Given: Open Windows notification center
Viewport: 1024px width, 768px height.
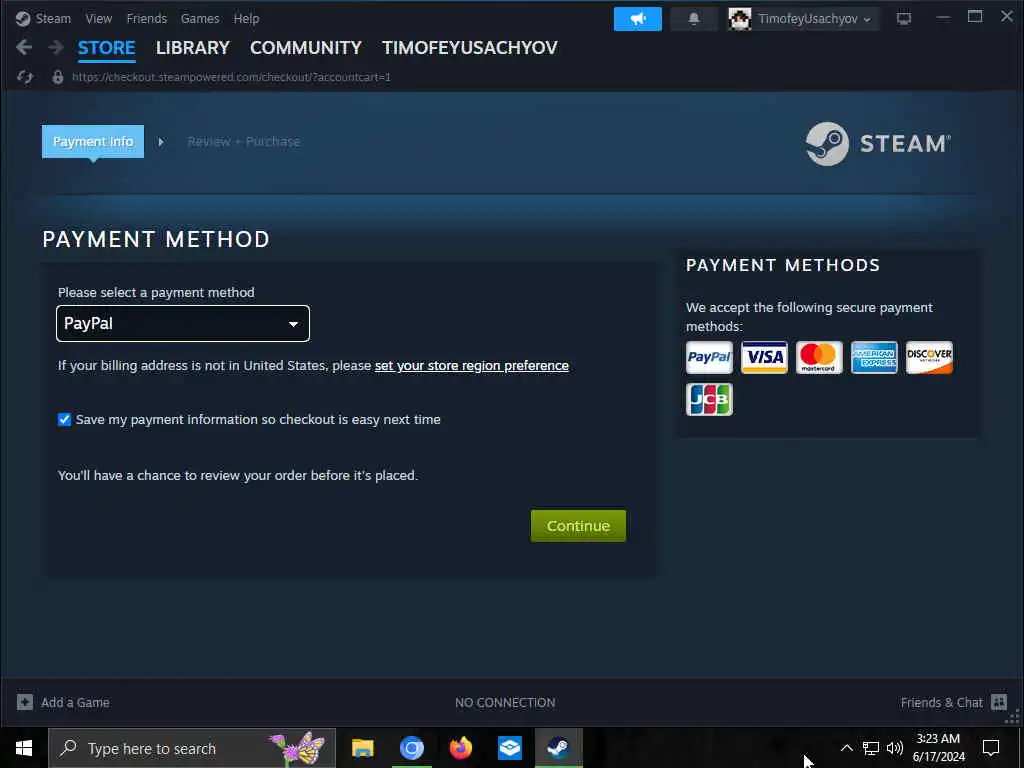Looking at the screenshot, I should pos(991,748).
